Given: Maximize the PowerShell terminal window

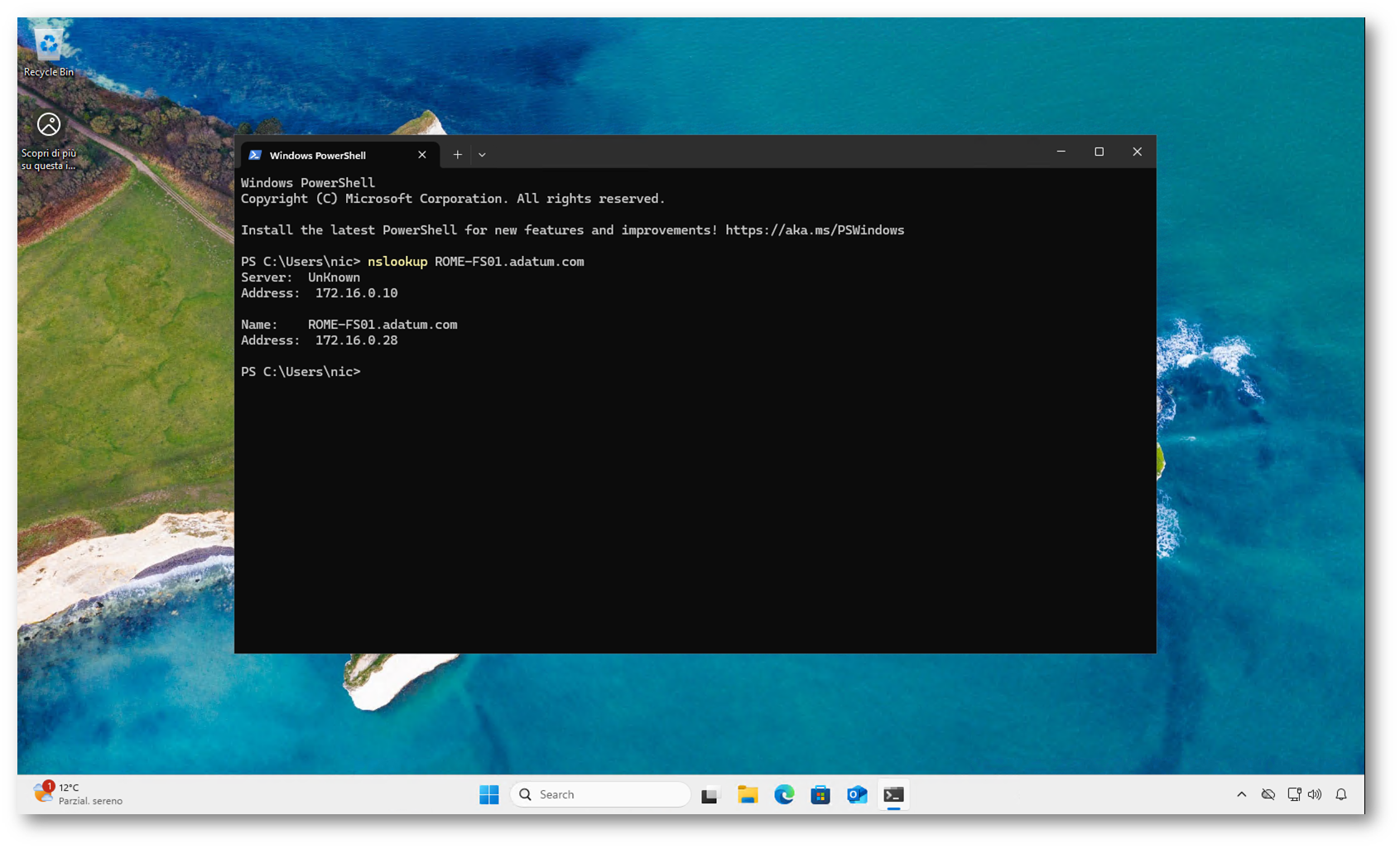Looking at the screenshot, I should tap(1099, 152).
